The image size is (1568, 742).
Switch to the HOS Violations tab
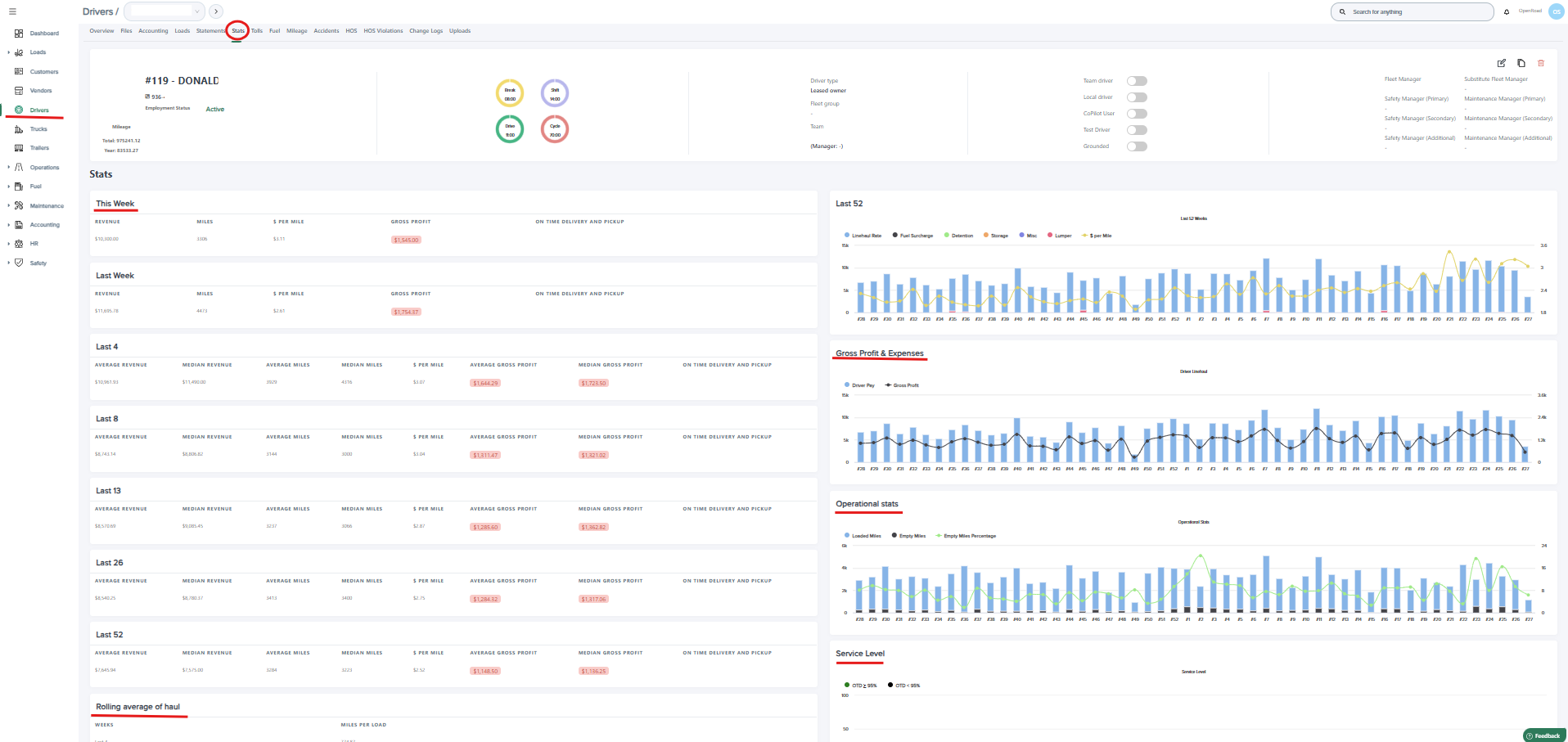pyautogui.click(x=383, y=31)
